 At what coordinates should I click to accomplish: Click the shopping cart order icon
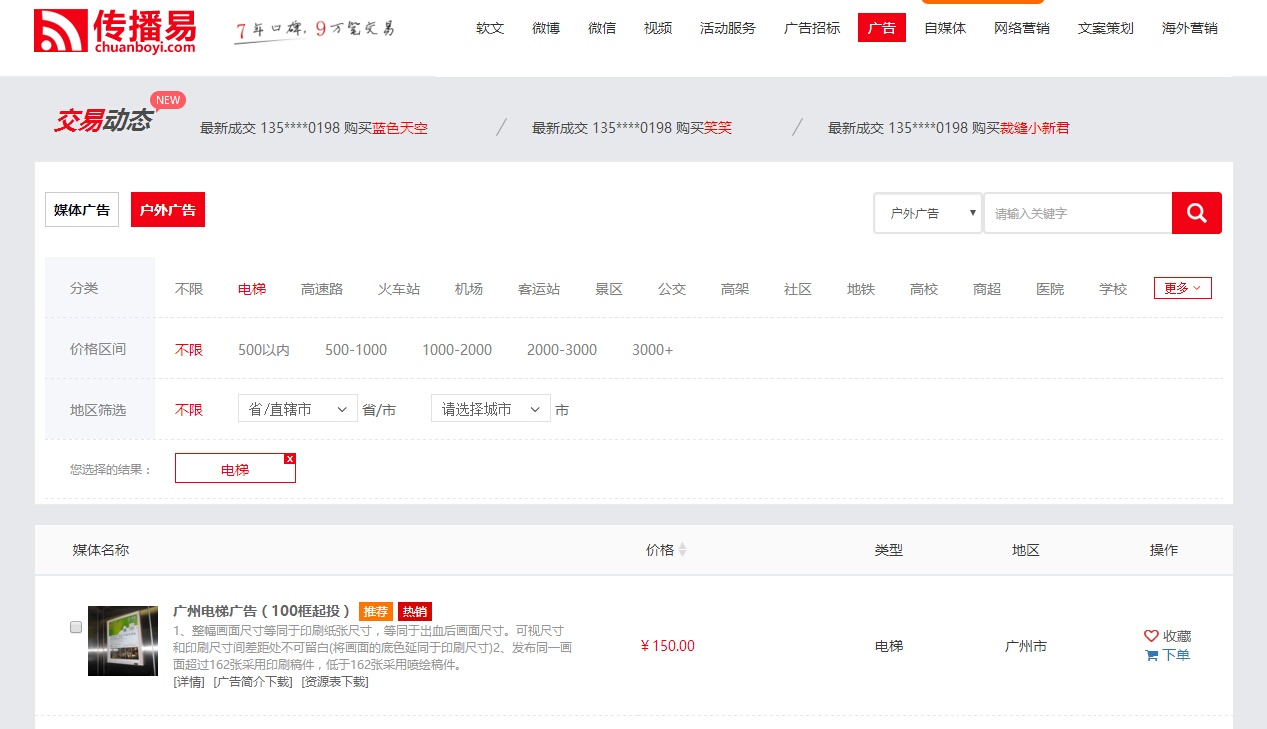pyautogui.click(x=1151, y=655)
